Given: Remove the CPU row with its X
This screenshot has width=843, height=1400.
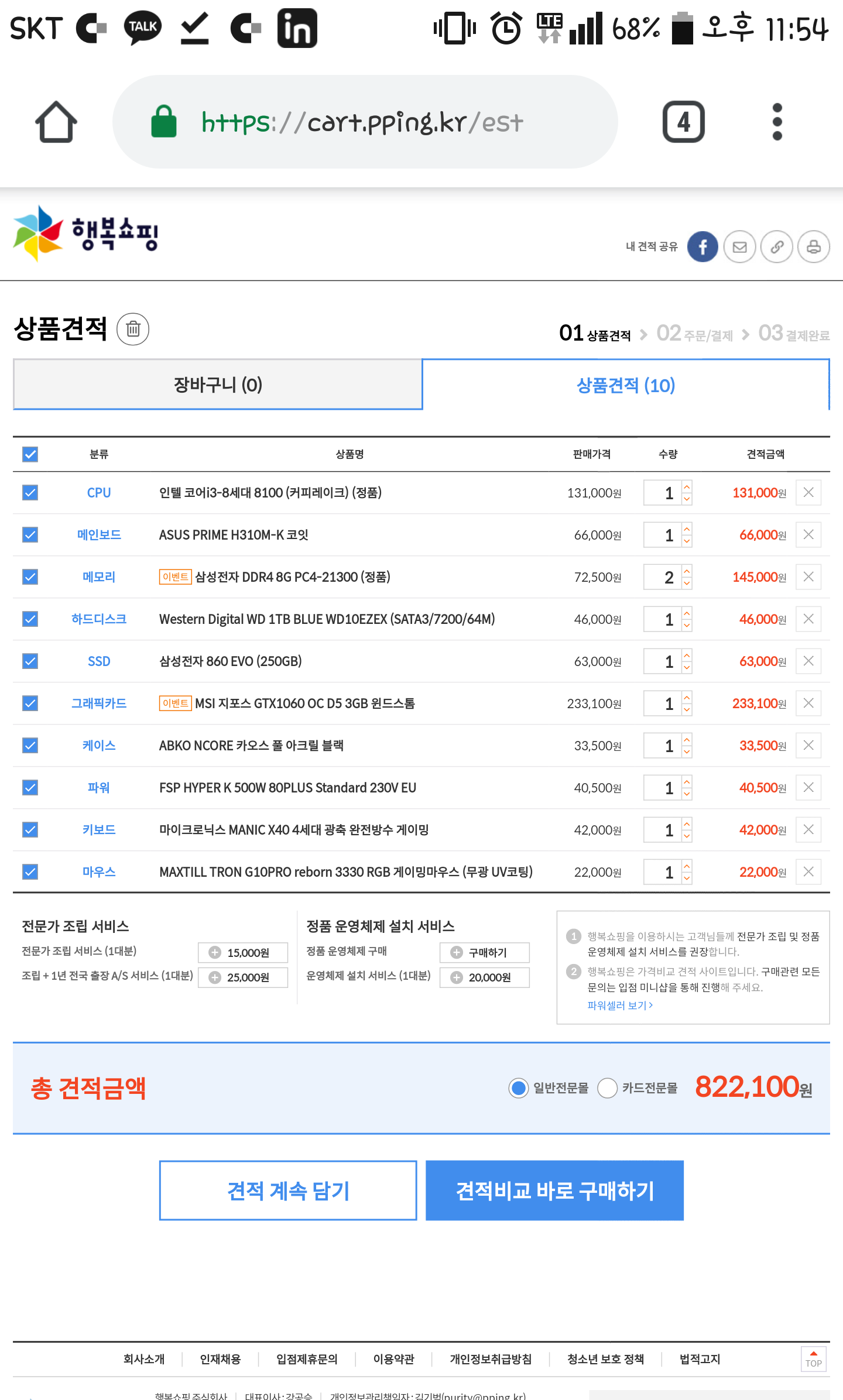Looking at the screenshot, I should 808,493.
